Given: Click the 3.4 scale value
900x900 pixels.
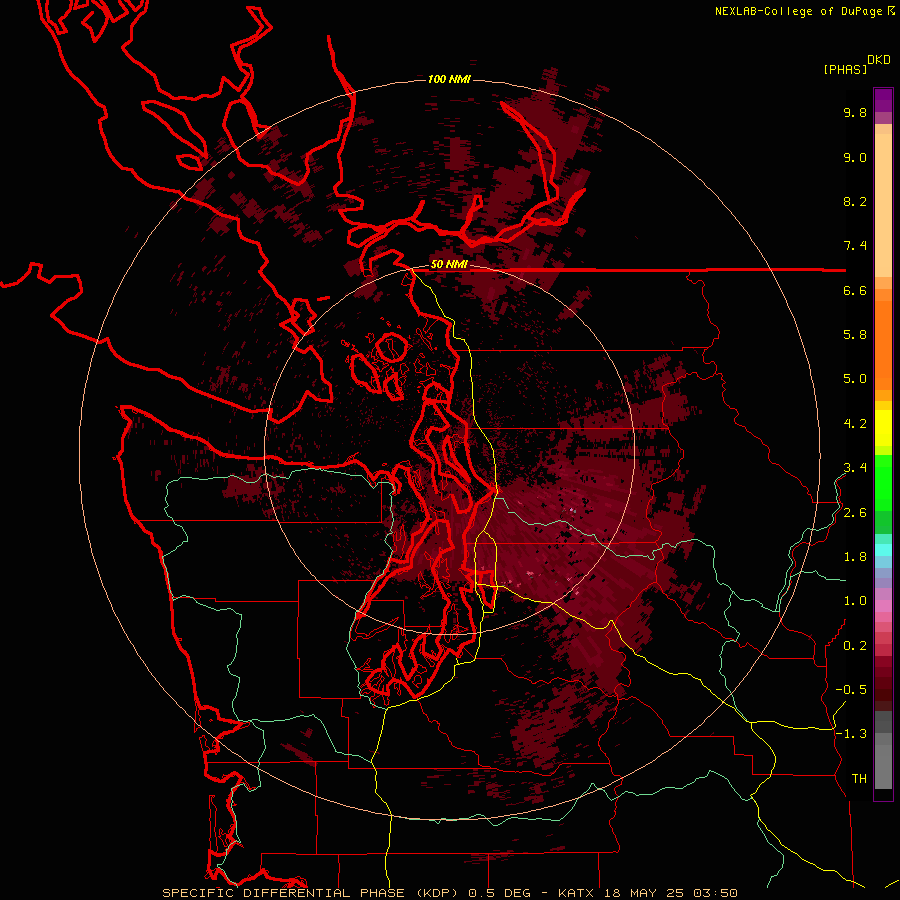Looking at the screenshot, I should (x=855, y=468).
